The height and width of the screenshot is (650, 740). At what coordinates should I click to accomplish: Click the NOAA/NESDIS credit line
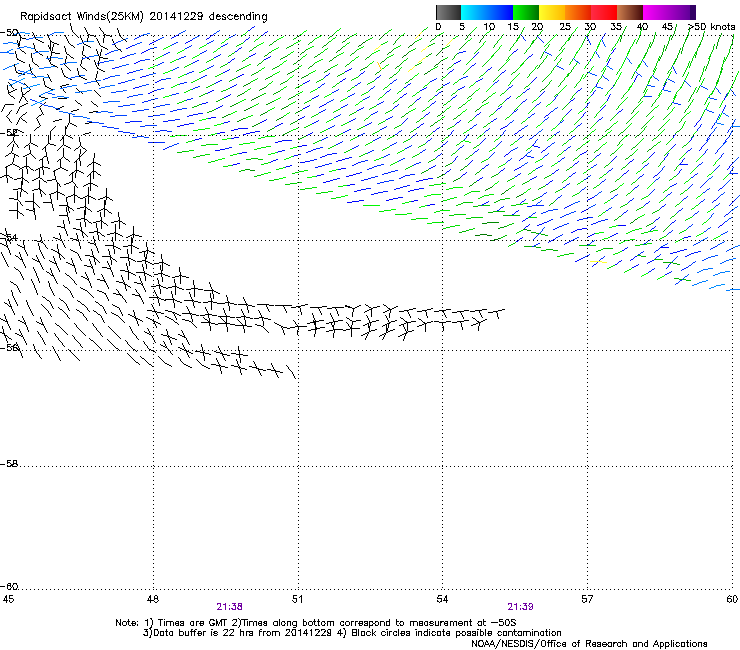[x=589, y=644]
